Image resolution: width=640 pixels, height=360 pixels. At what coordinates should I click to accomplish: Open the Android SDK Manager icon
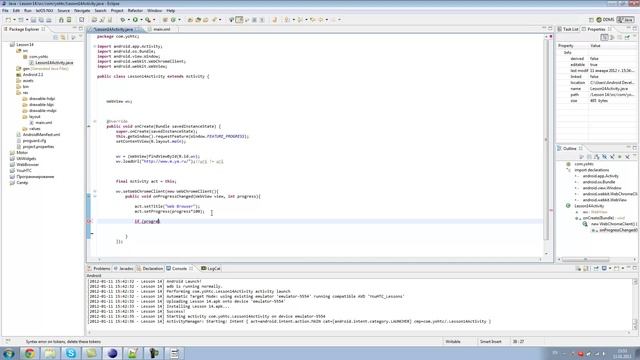(x=61, y=20)
